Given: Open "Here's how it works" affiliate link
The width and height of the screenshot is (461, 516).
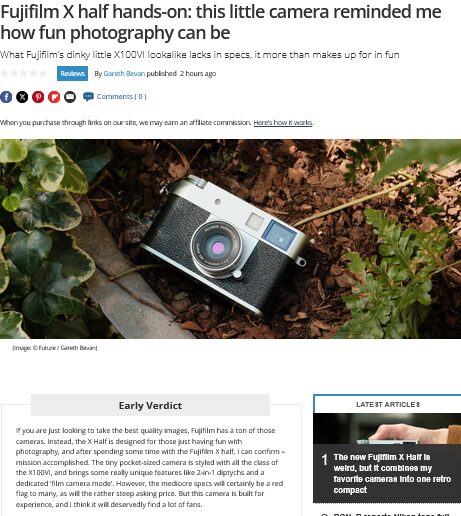Looking at the screenshot, I should [x=283, y=123].
